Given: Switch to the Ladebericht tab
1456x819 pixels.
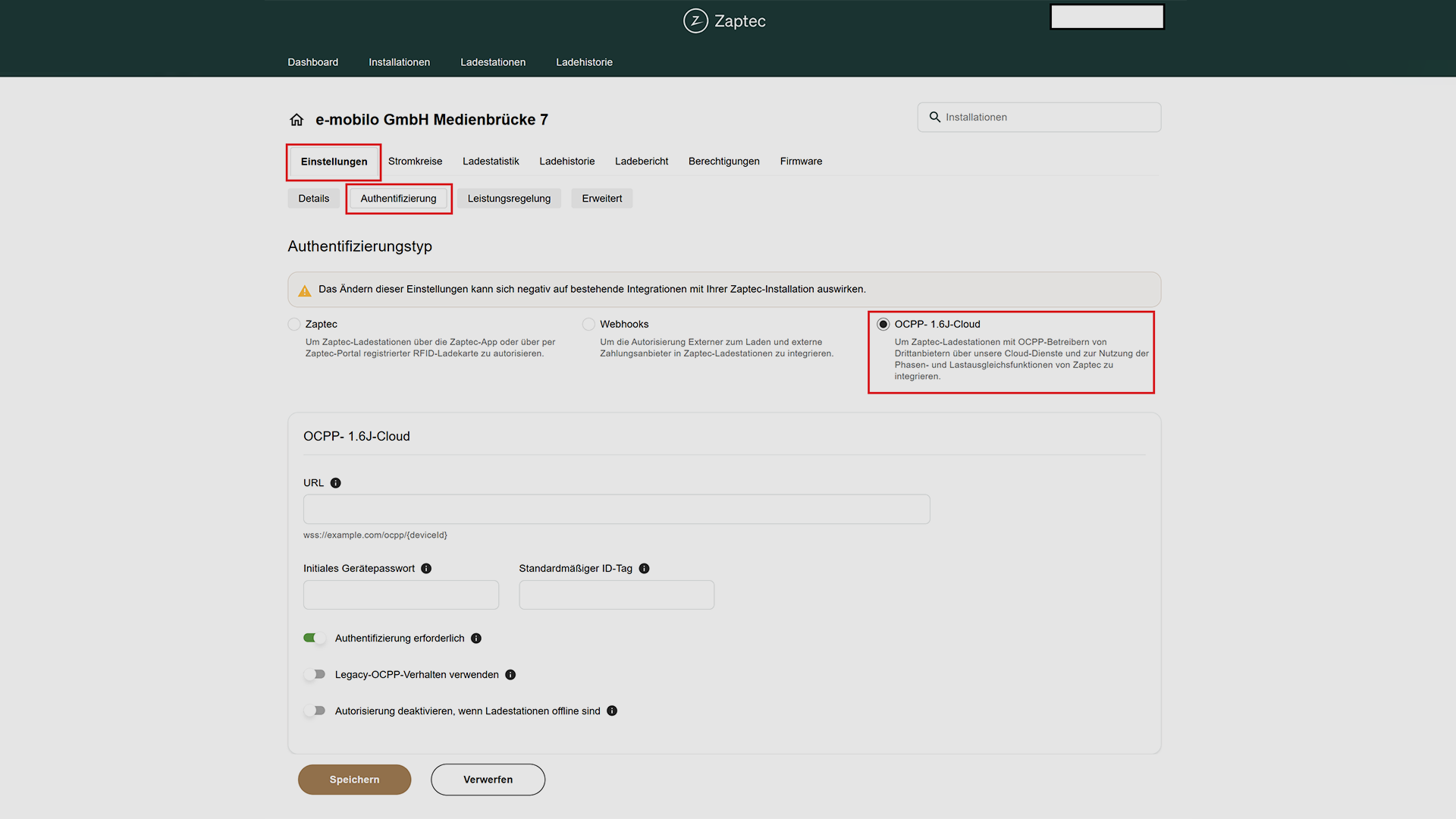Looking at the screenshot, I should click(x=642, y=162).
